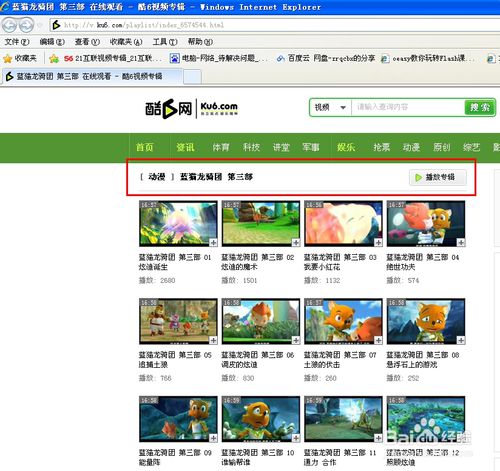
Task: Open the 文件(F) menu
Action: pyautogui.click(x=17, y=42)
